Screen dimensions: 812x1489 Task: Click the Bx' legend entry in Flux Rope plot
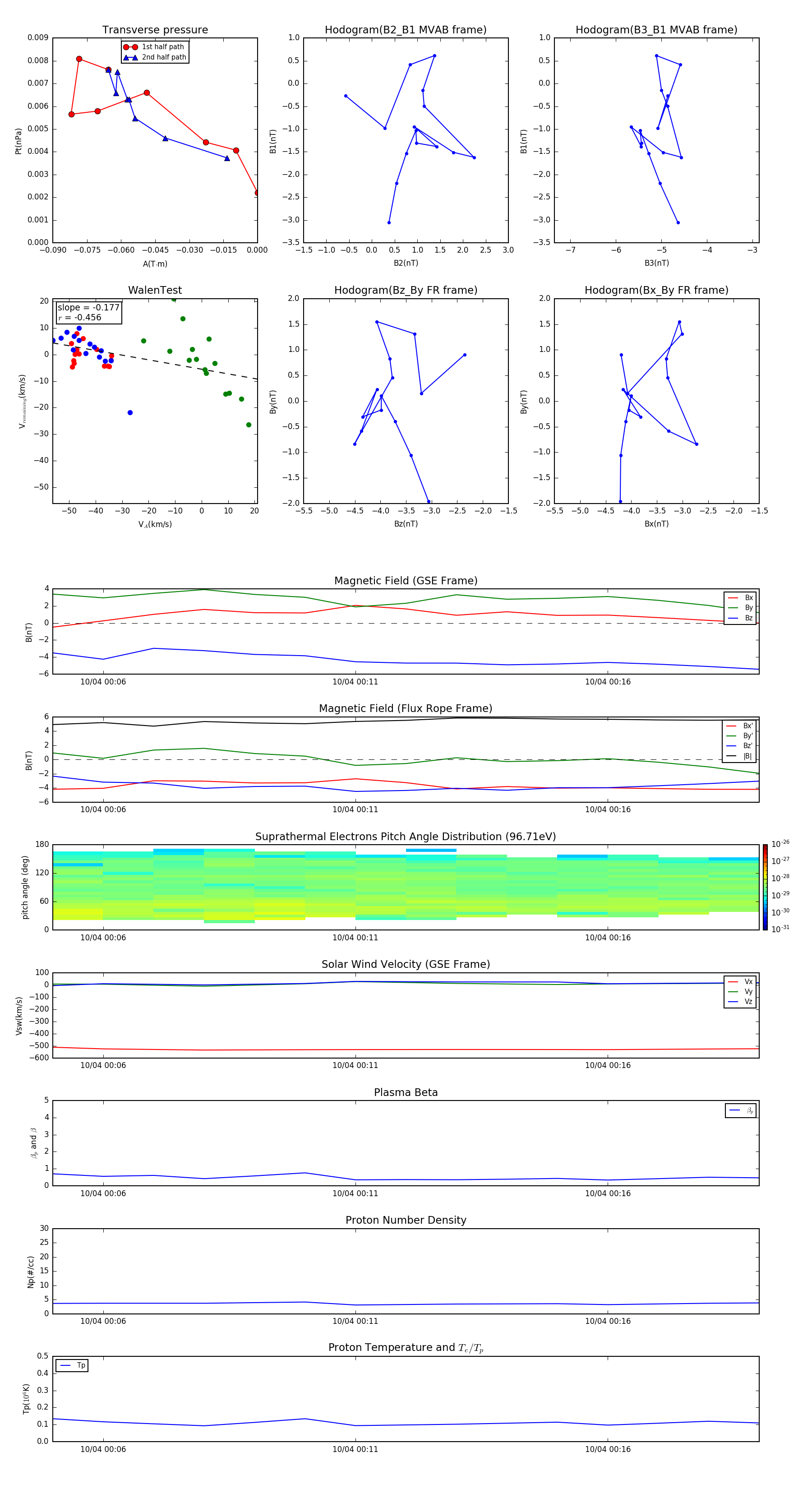739,726
